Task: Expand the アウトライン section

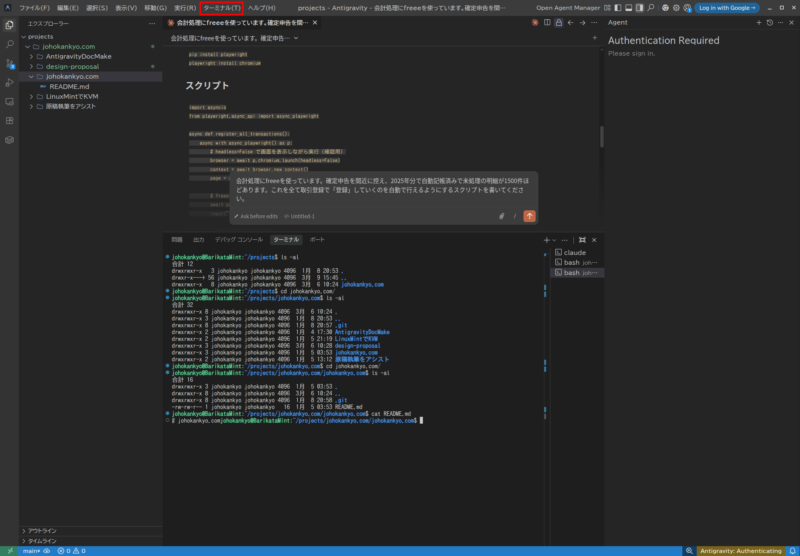Action: 41,530
